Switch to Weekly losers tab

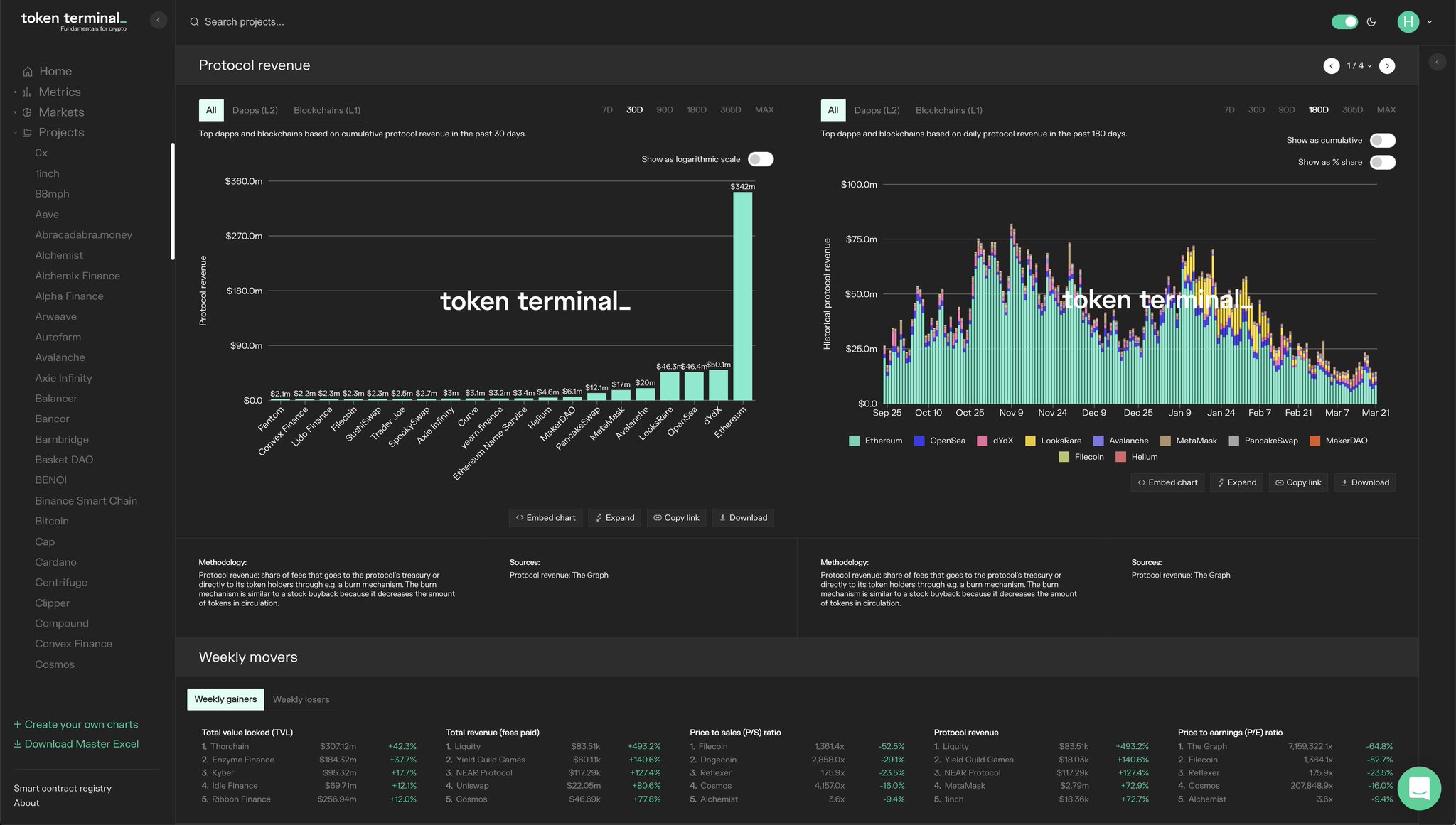coord(301,699)
